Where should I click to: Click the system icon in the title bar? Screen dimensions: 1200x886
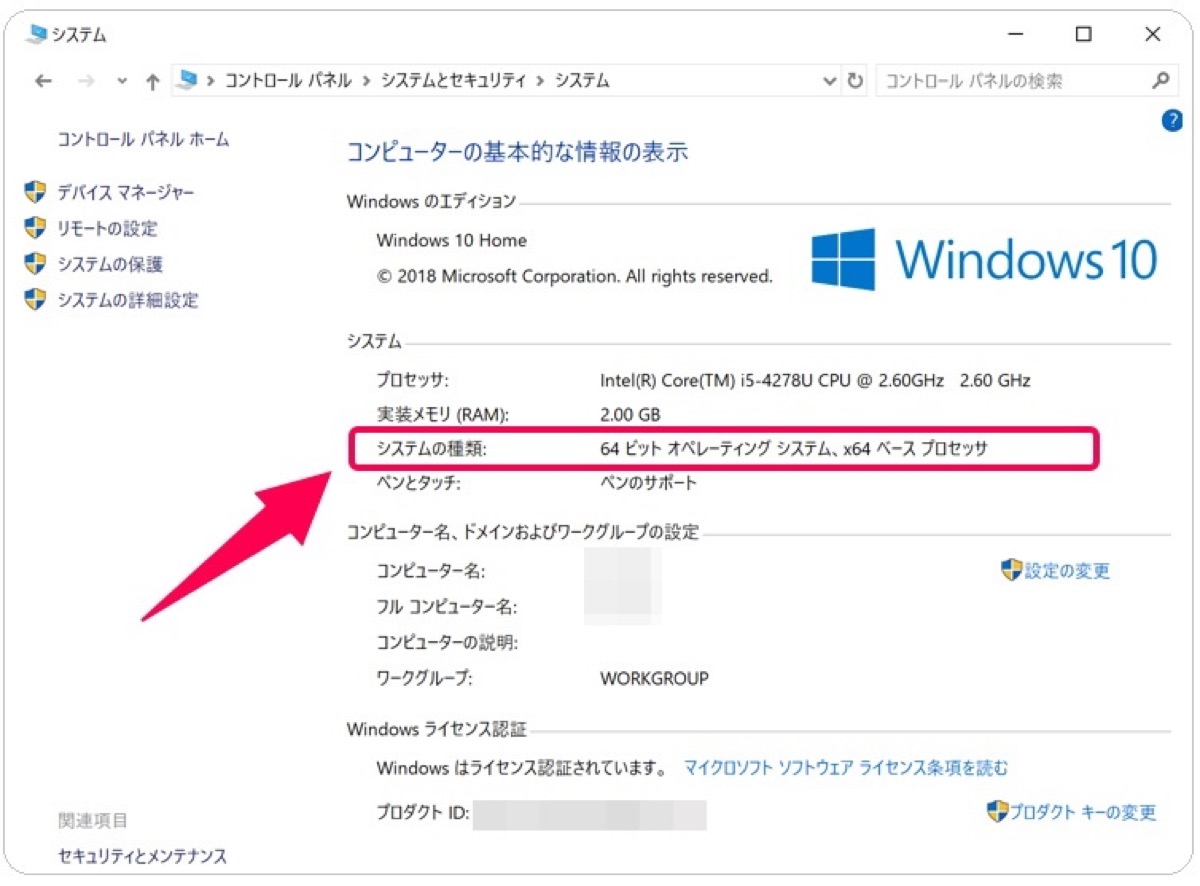point(38,34)
